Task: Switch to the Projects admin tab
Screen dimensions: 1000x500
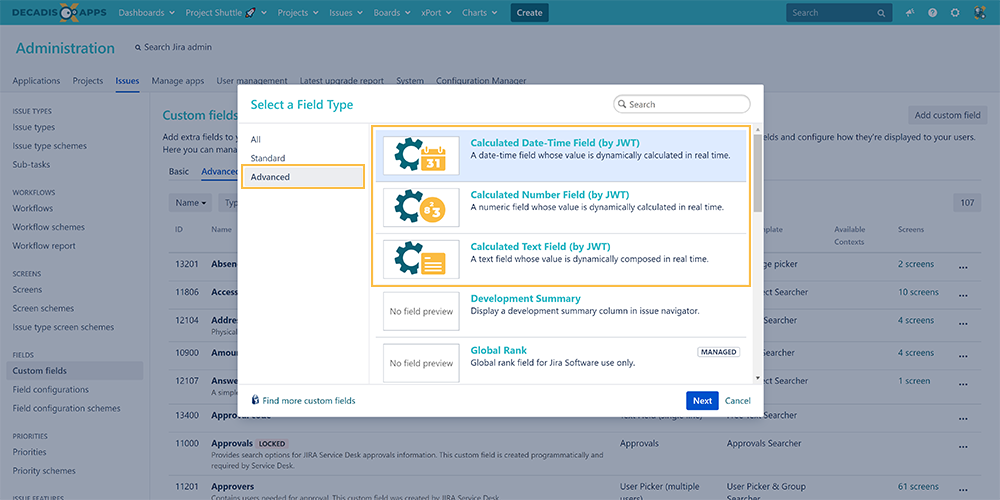Action: click(88, 81)
